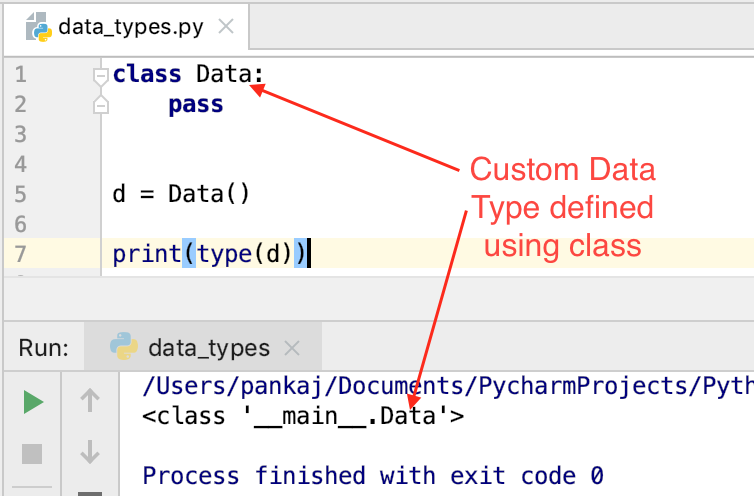Click the down arrow in Run panel

click(x=90, y=452)
